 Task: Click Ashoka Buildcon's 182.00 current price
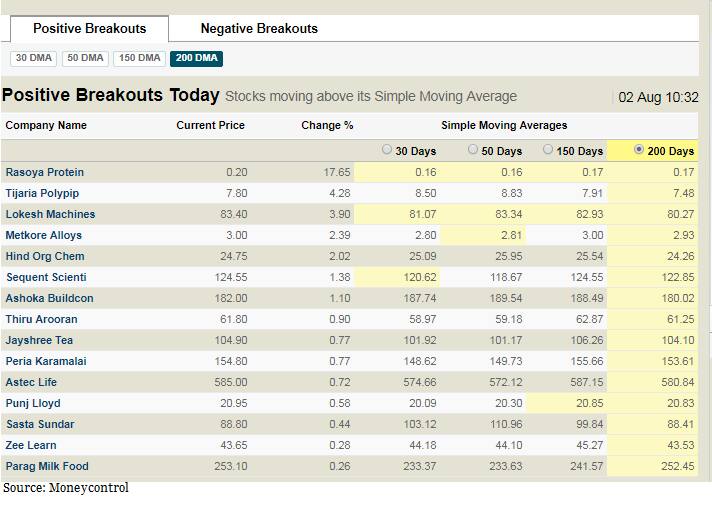tap(231, 298)
